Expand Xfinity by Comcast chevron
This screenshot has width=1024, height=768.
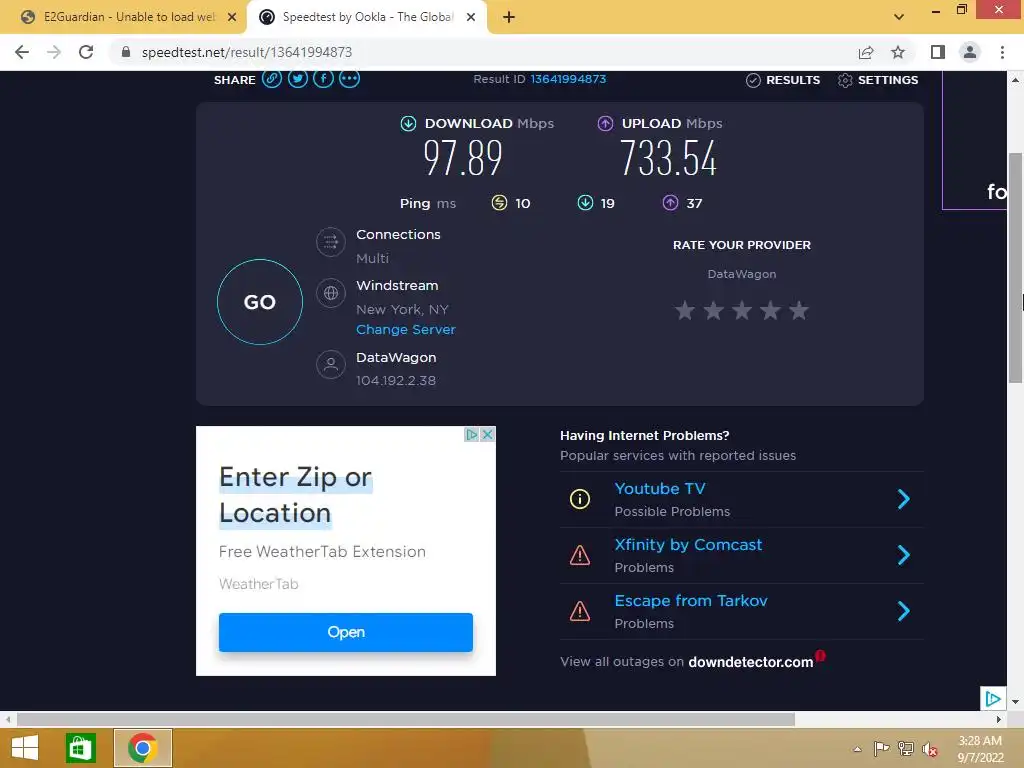(904, 555)
